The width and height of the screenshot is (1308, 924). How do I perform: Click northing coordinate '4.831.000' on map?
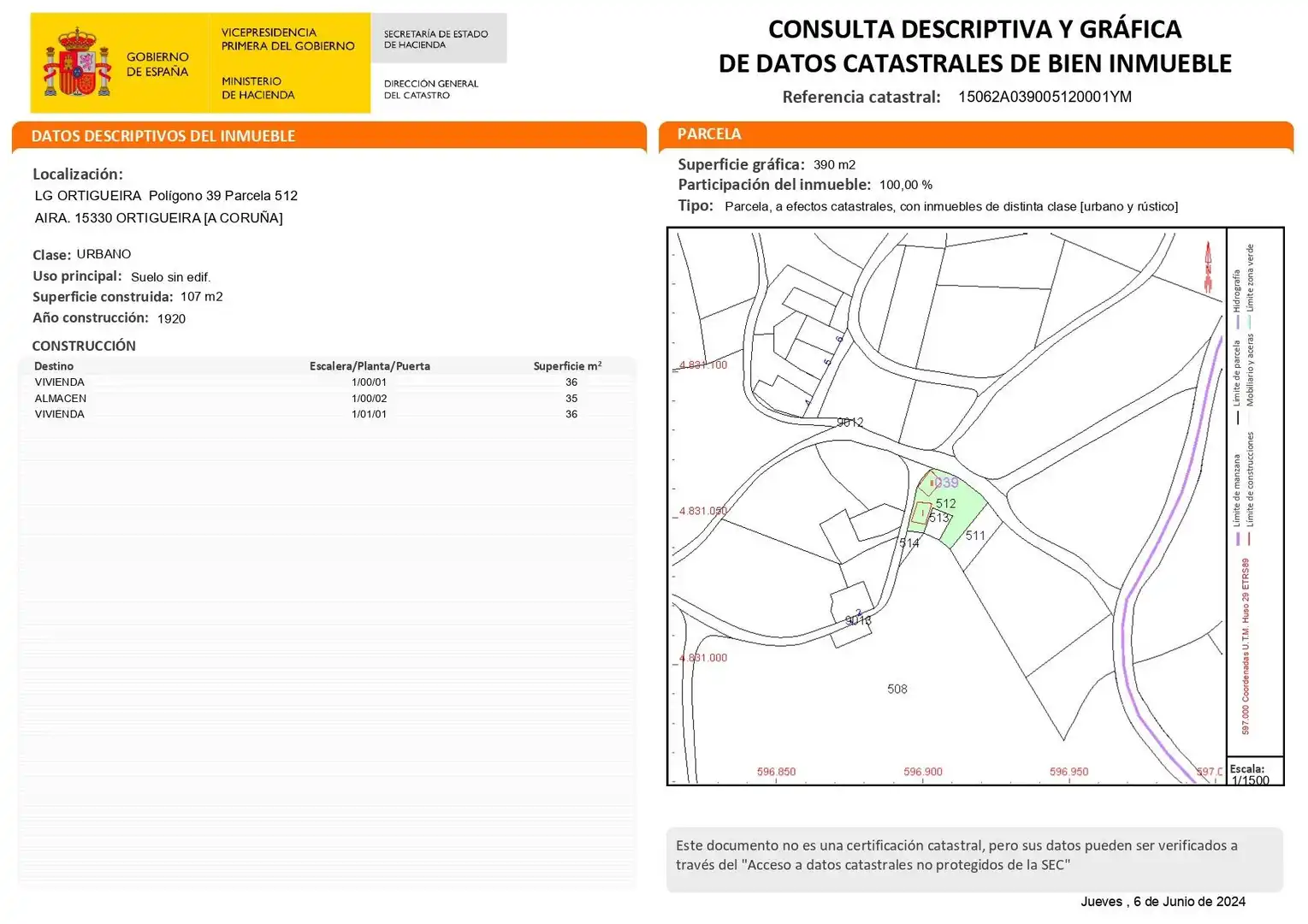coord(703,658)
